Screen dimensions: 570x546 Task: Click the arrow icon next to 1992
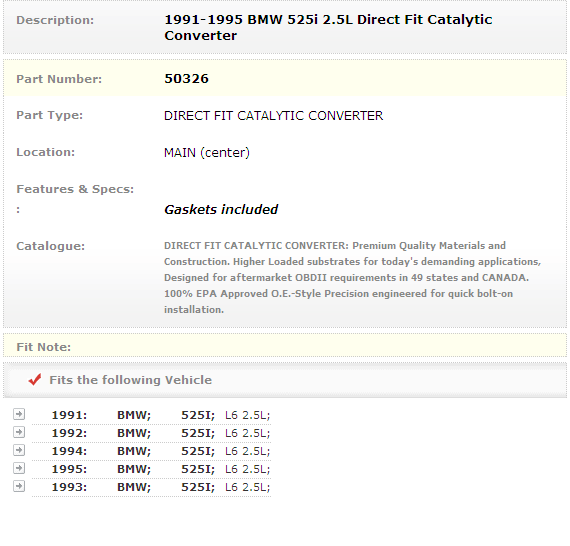point(19,432)
